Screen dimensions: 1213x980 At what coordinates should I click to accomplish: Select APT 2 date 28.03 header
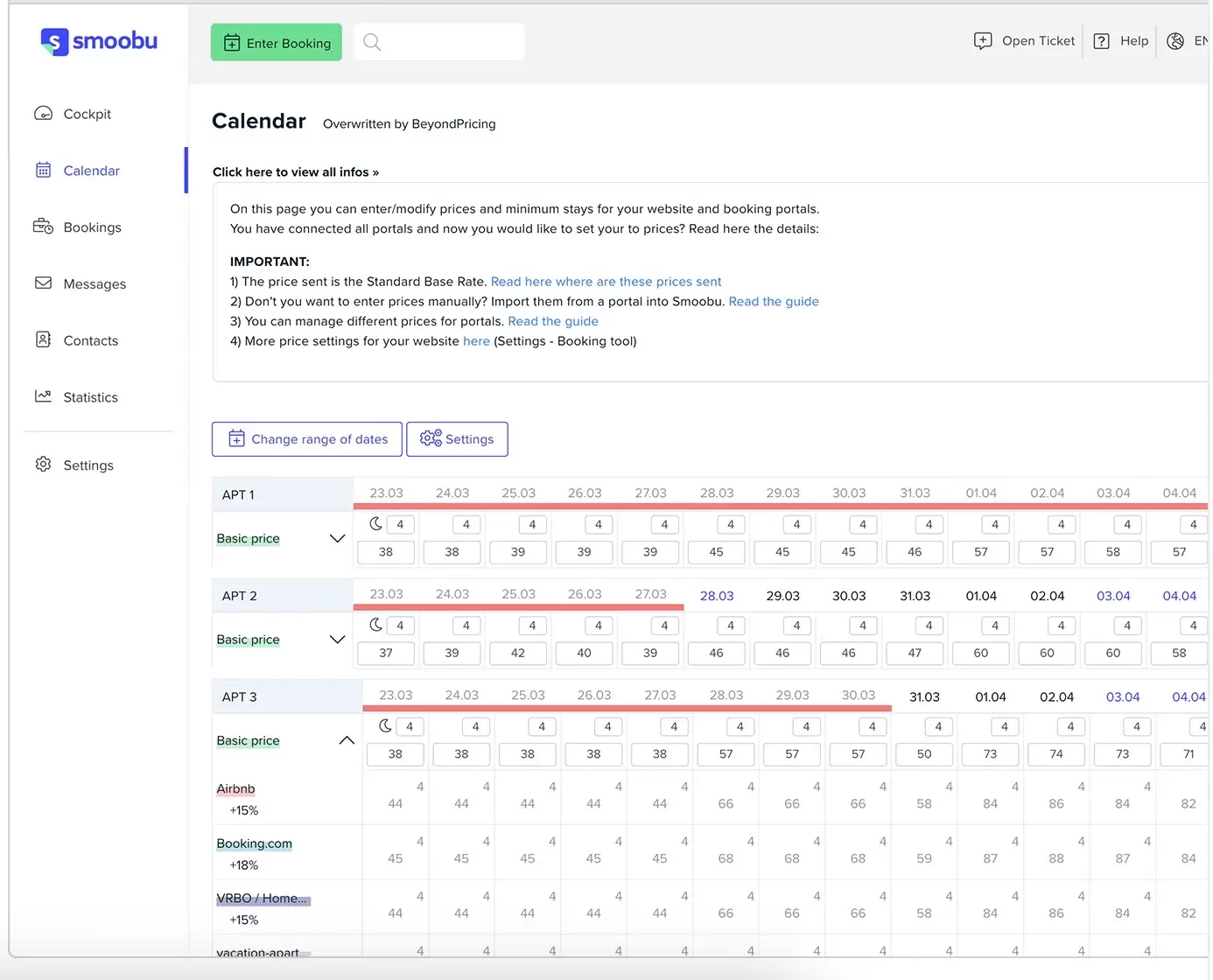717,596
